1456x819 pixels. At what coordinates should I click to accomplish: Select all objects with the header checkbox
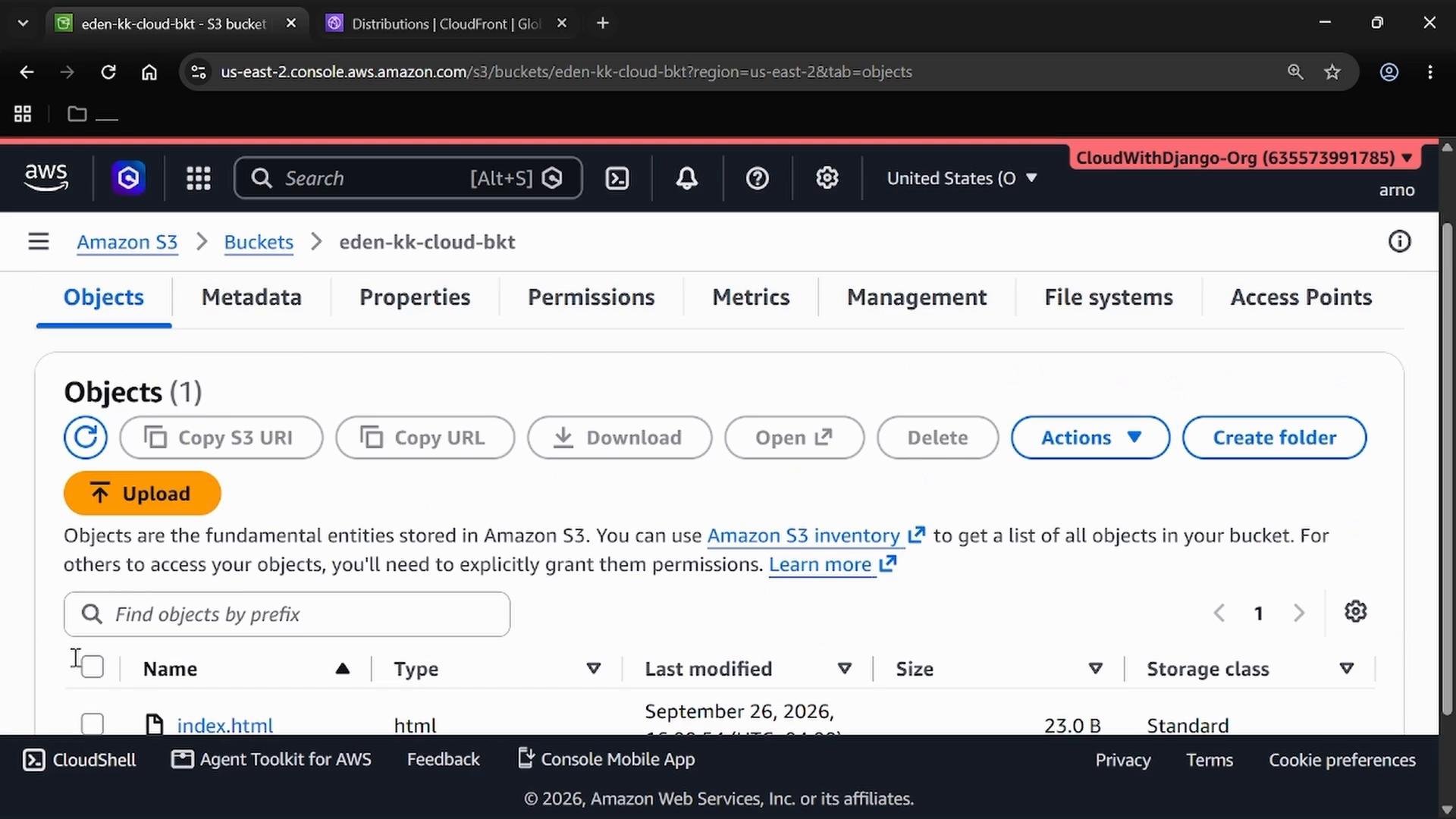(93, 667)
